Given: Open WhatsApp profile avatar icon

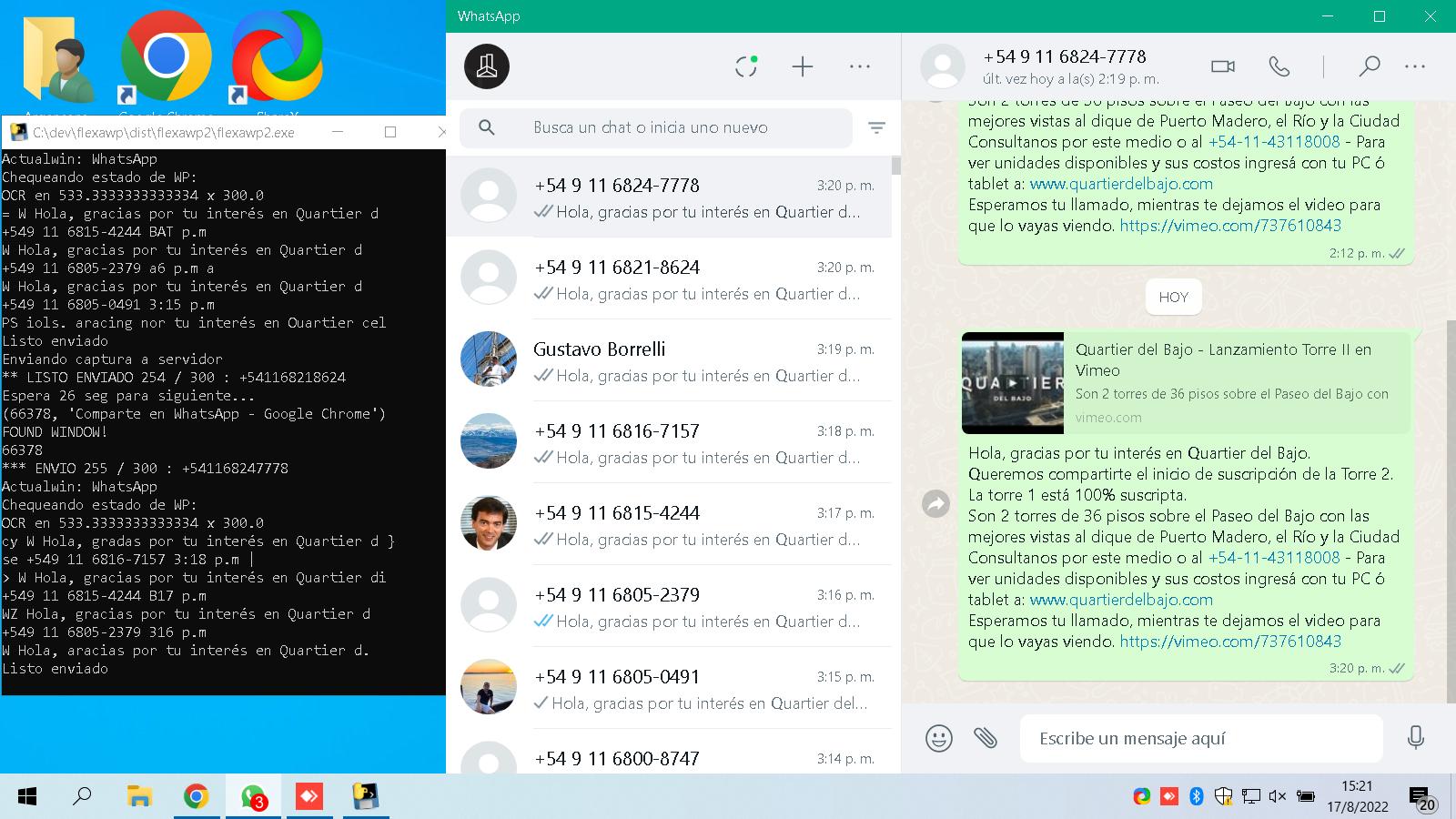Looking at the screenshot, I should tap(487, 66).
